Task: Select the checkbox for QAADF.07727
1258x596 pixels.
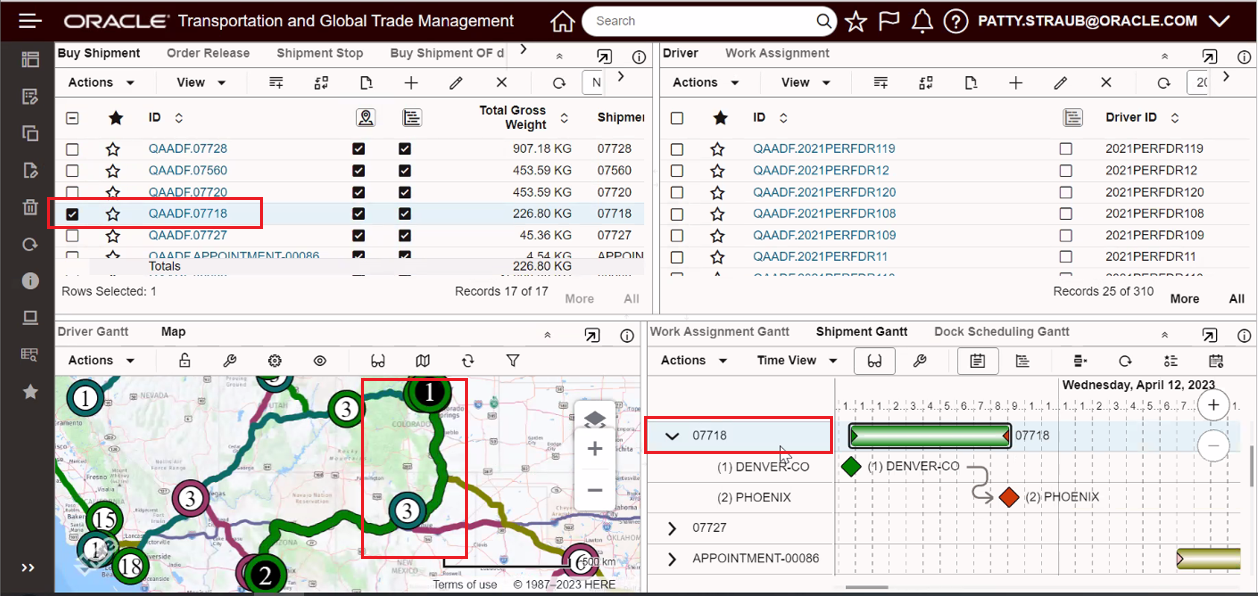Action: [x=72, y=236]
